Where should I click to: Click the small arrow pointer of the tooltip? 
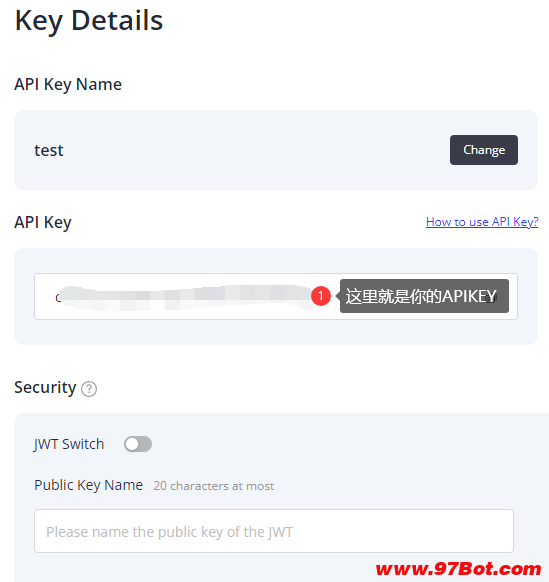pos(338,296)
